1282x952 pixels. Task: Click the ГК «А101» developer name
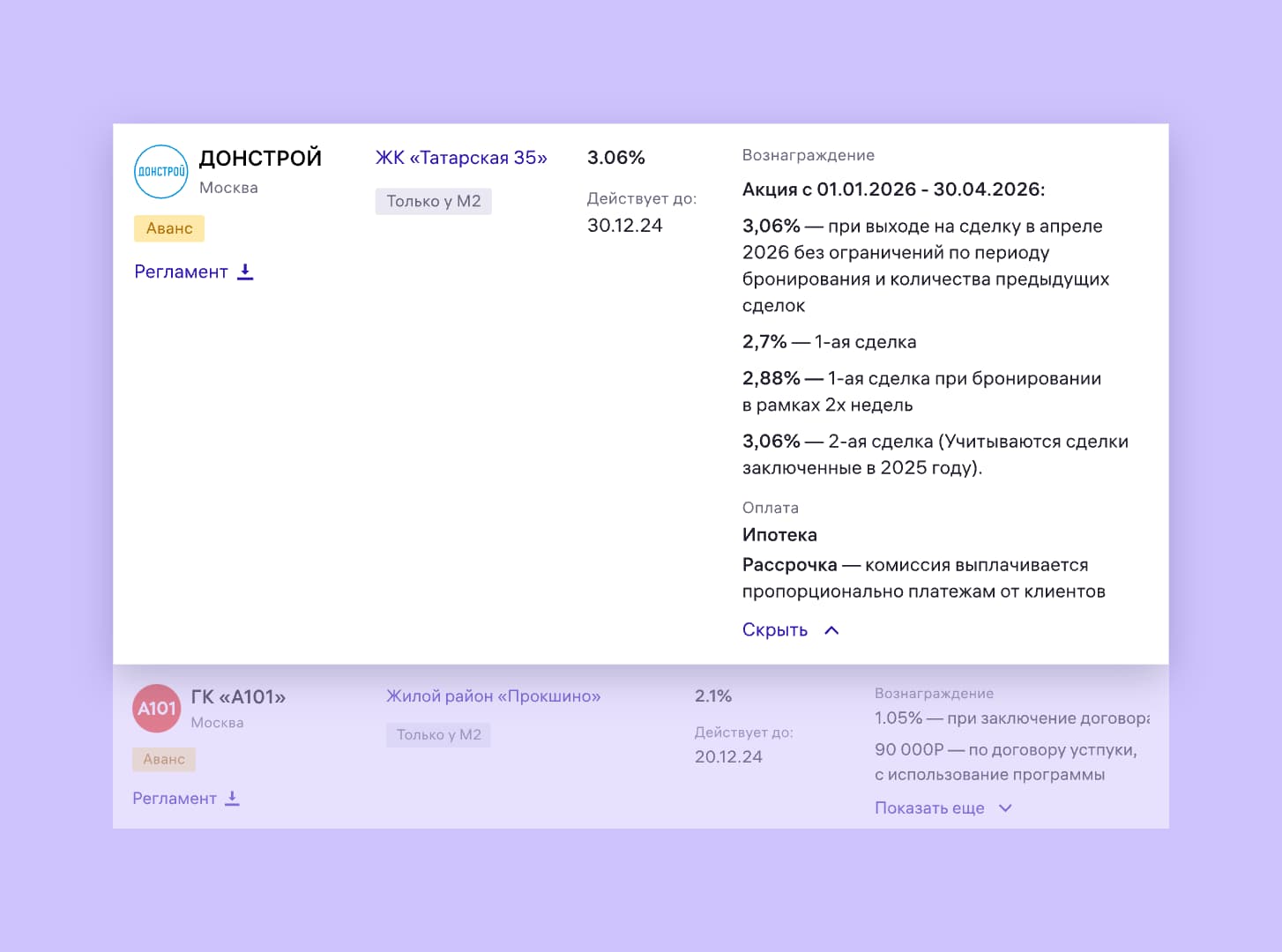click(239, 697)
